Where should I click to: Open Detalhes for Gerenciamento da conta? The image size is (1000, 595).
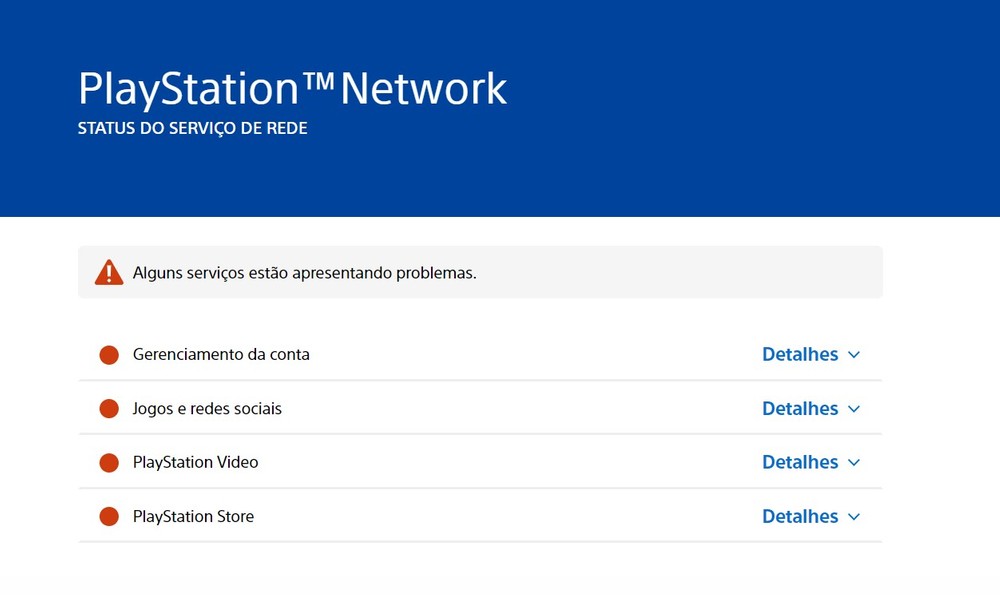799,354
